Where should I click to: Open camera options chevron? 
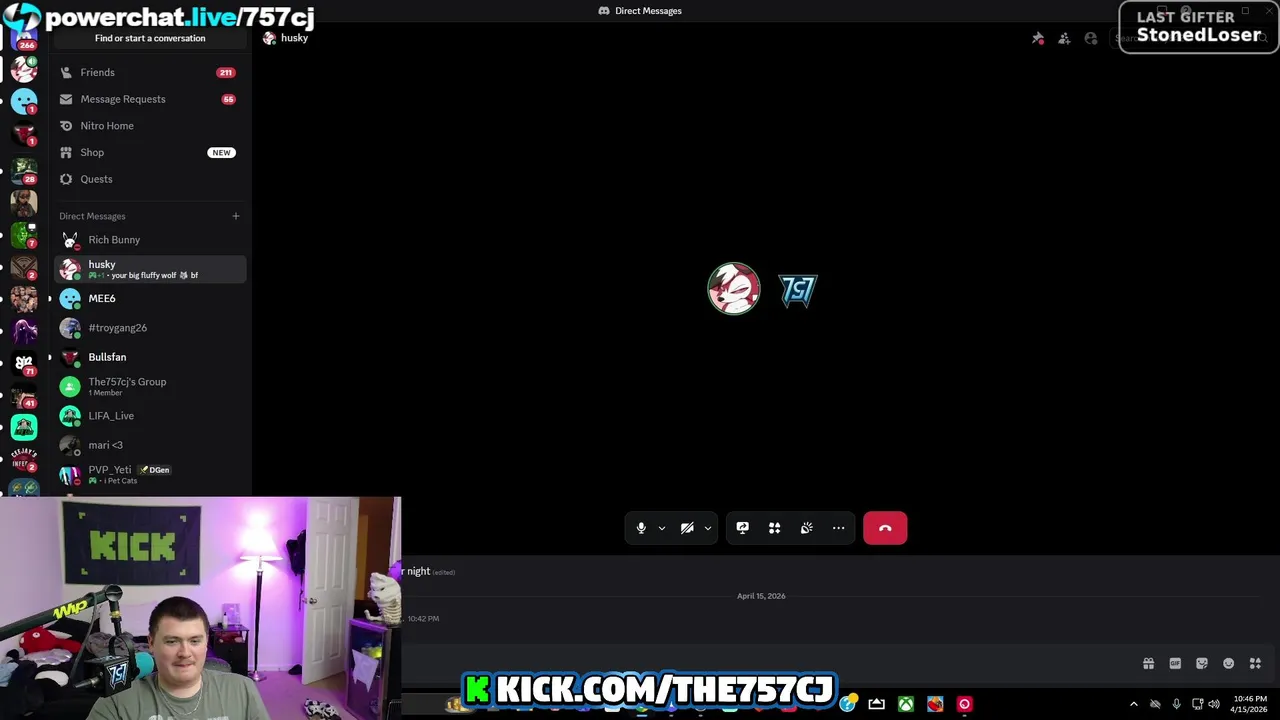pyautogui.click(x=707, y=528)
